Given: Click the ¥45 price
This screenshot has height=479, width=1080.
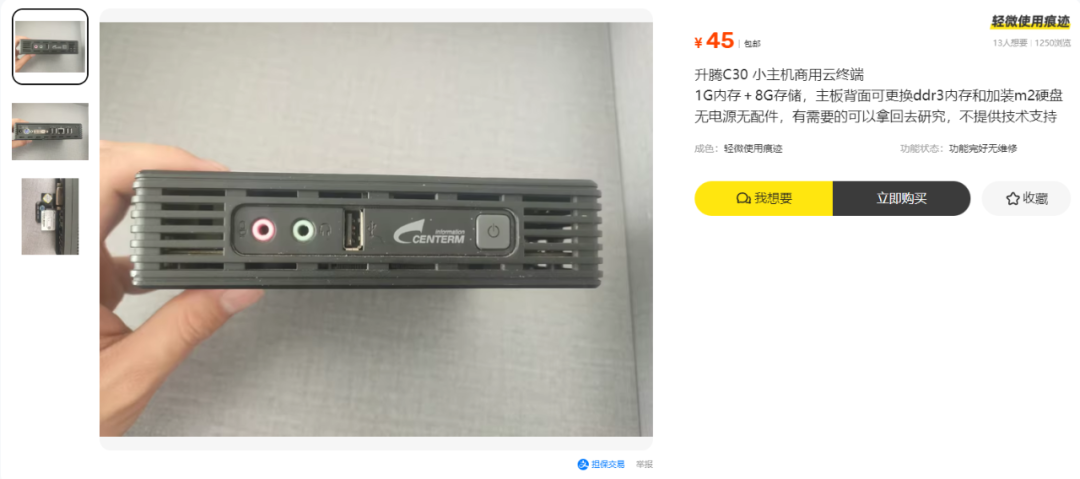Looking at the screenshot, I should pyautogui.click(x=714, y=41).
